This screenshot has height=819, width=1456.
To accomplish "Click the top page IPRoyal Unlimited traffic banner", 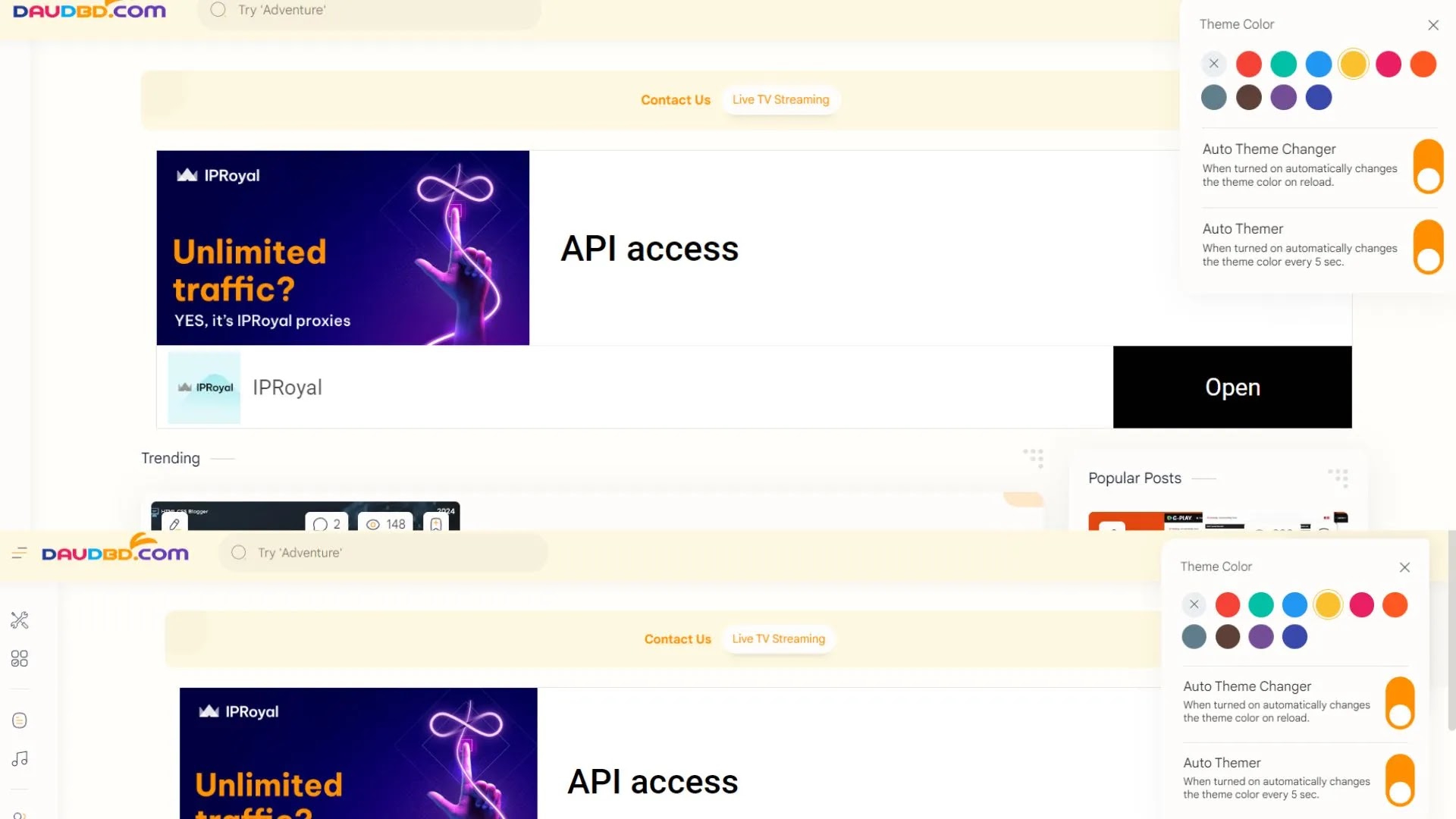I will (343, 248).
